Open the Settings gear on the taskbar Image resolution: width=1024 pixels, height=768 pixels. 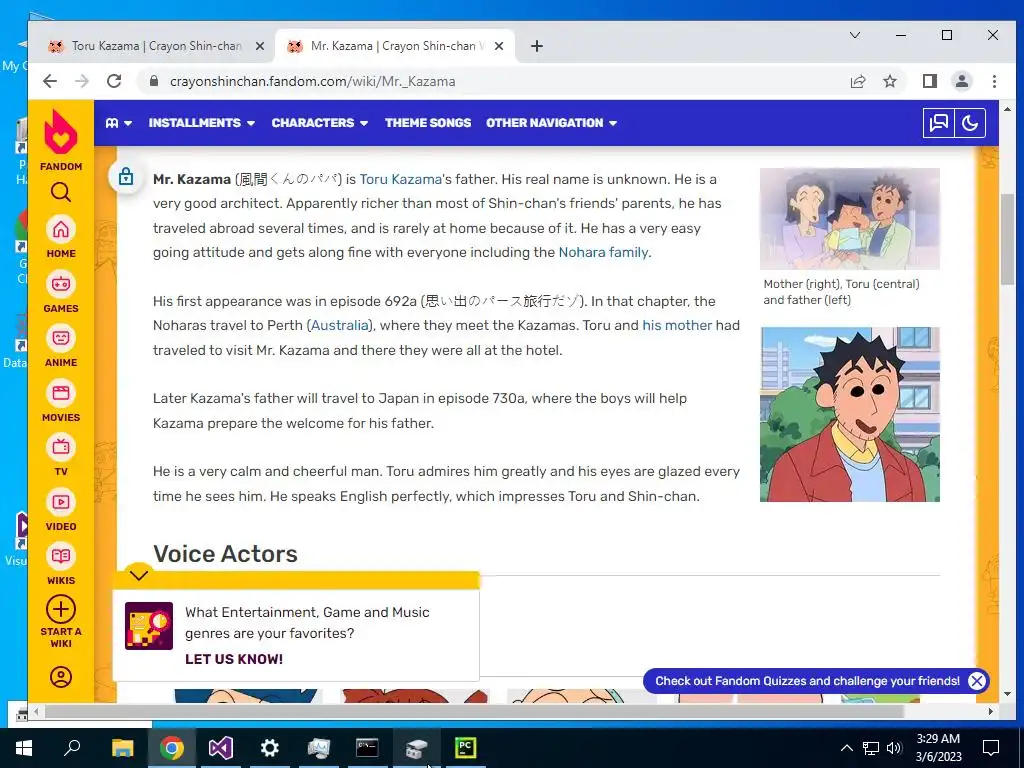click(x=269, y=748)
